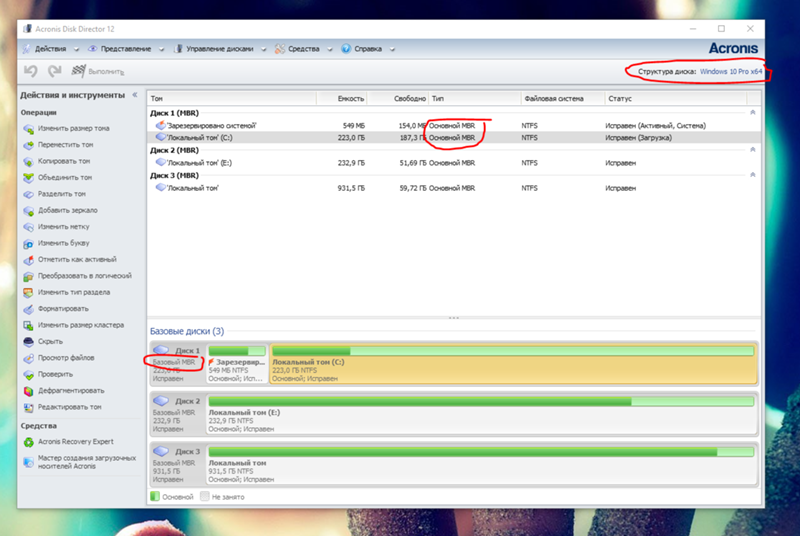Open the Просмотр файлов icon
Image resolution: width=800 pixels, height=536 pixels.
click(29, 358)
